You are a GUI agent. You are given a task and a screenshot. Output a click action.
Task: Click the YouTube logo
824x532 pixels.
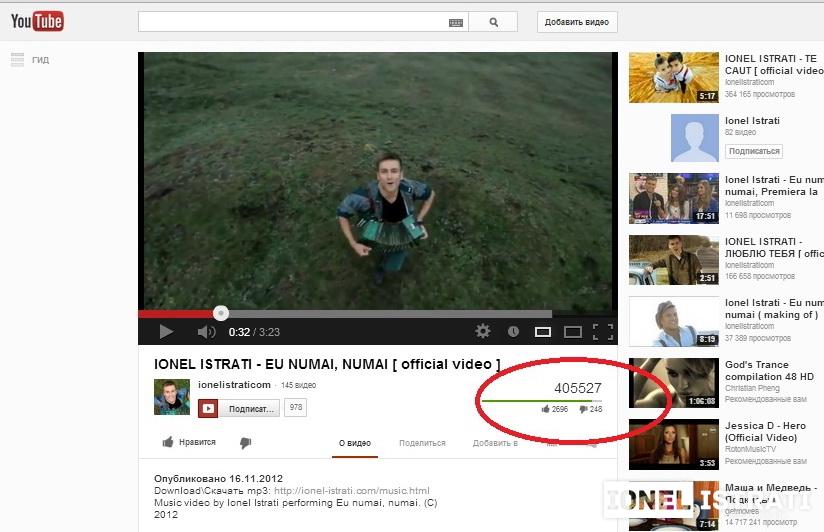tap(37, 21)
